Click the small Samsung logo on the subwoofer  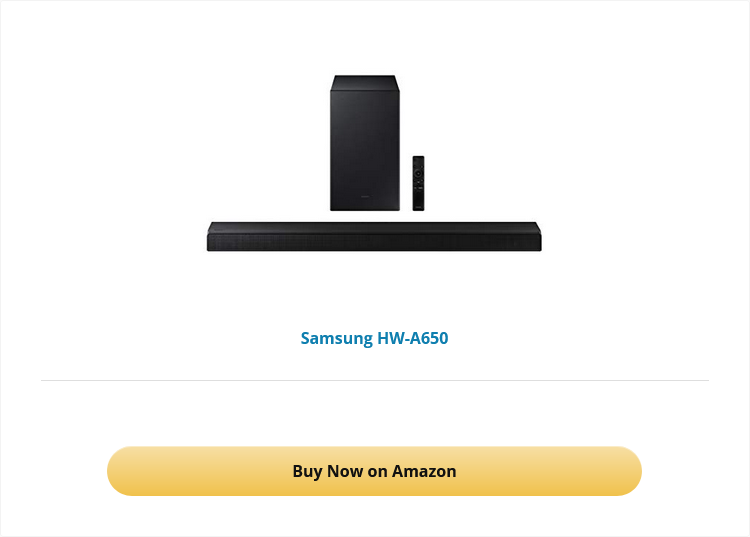tap(365, 197)
